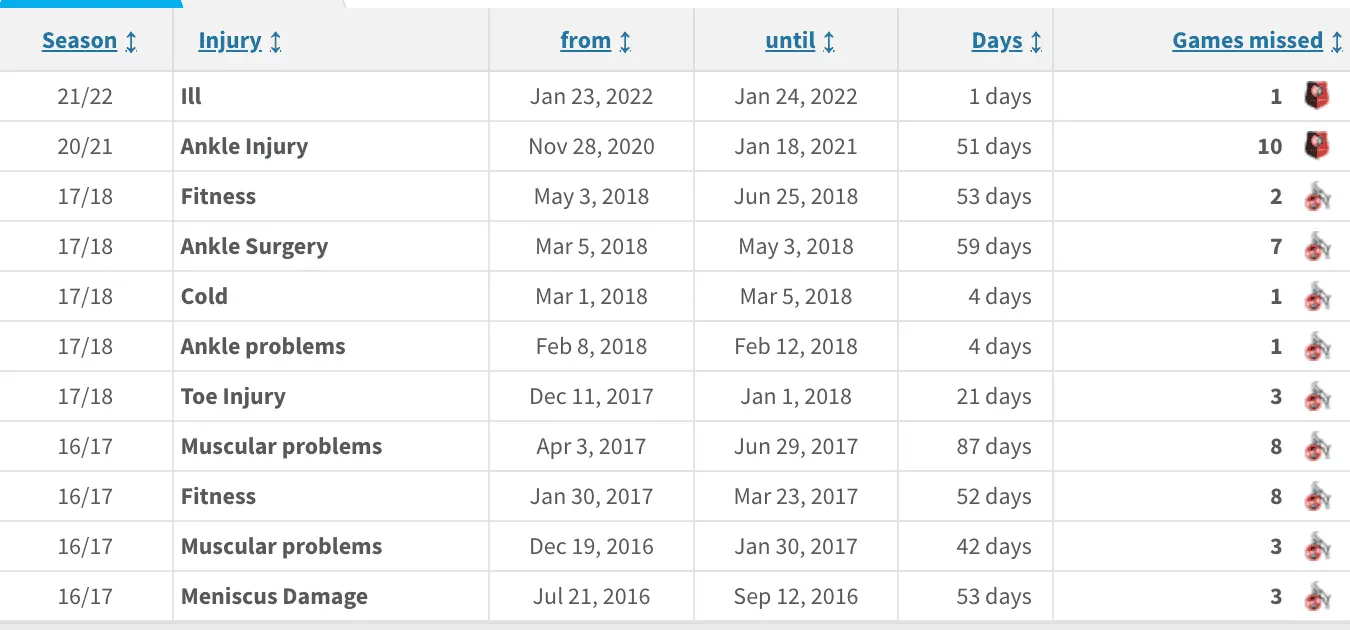Click the Ankle Surgery injury cell
Viewport: 1350px width, 630px height.
pos(254,247)
